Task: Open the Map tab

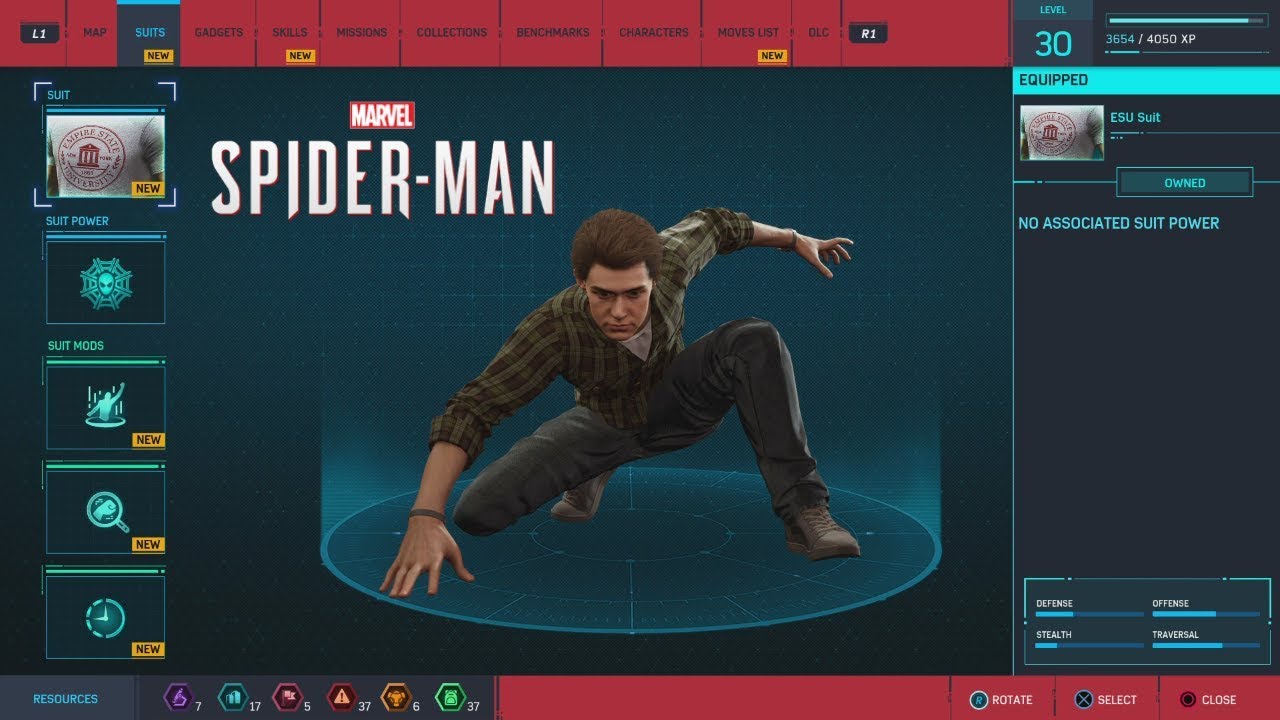Action: [x=95, y=32]
